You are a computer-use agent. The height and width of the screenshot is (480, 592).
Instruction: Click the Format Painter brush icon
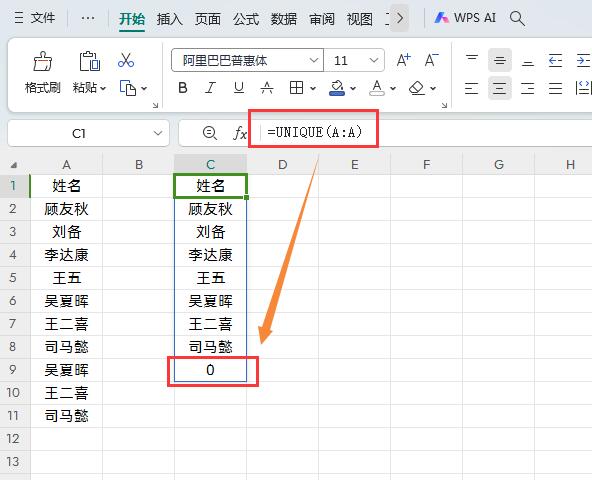tap(43, 62)
